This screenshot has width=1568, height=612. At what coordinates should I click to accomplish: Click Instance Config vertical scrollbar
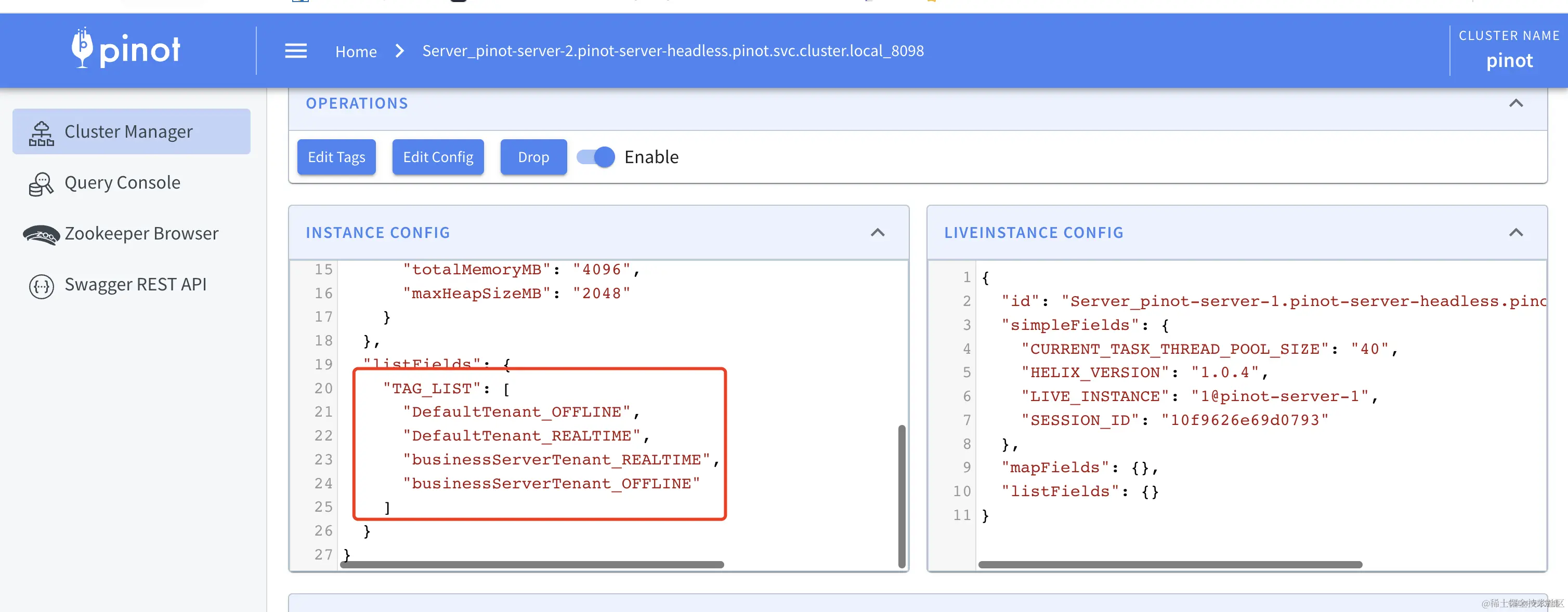(x=901, y=496)
